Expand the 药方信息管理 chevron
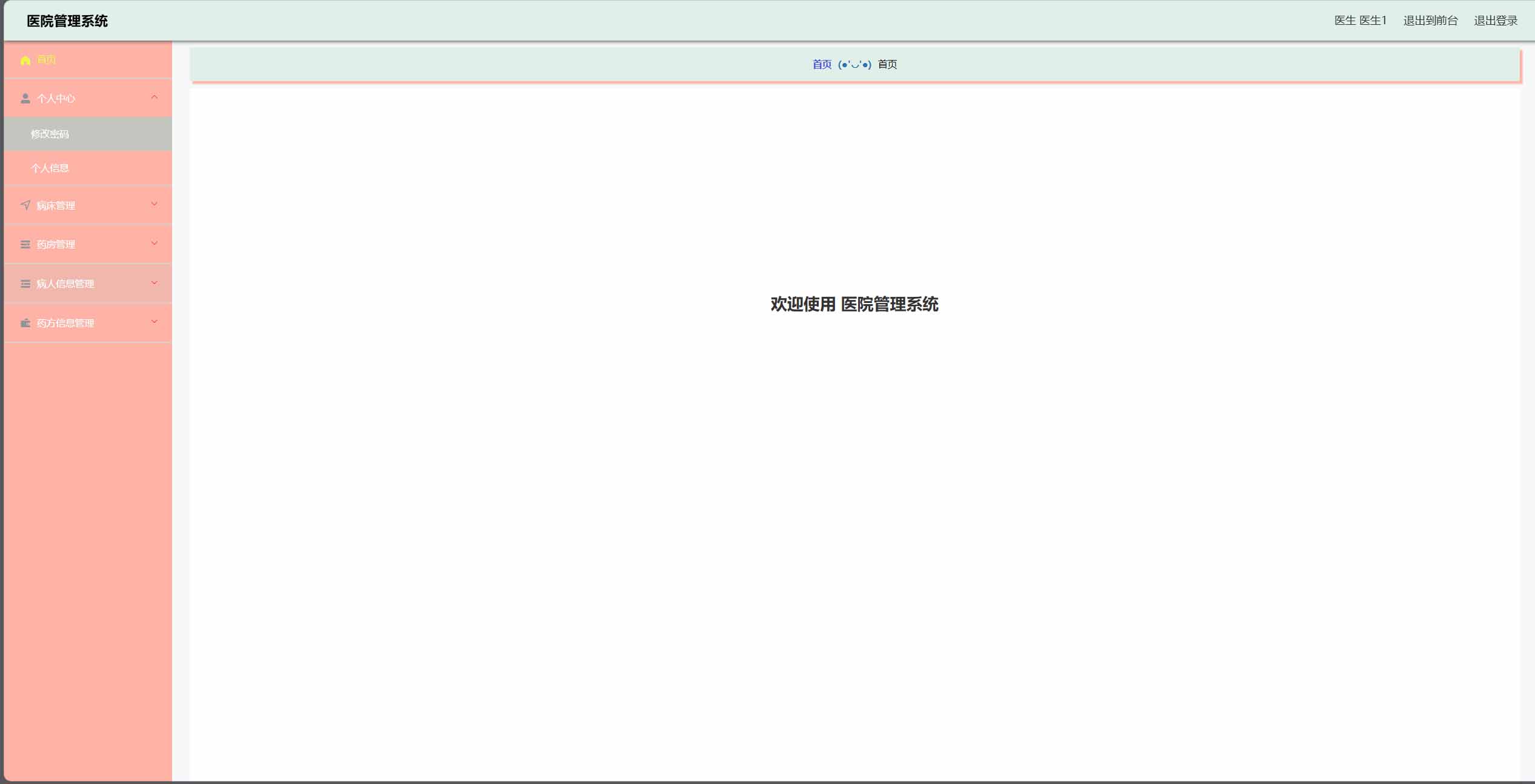This screenshot has width=1535, height=784. point(155,322)
